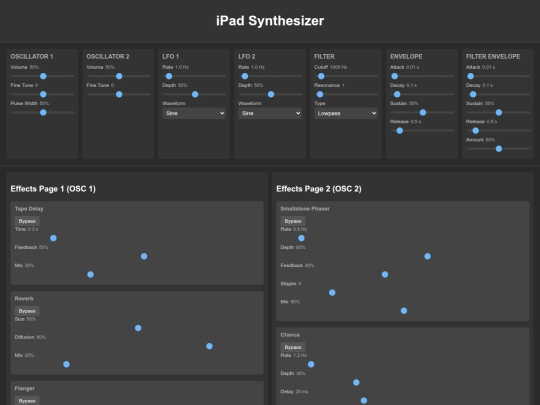540x405 pixels.
Task: Click the Tape Delay Mix slider knob
Action: click(90, 274)
